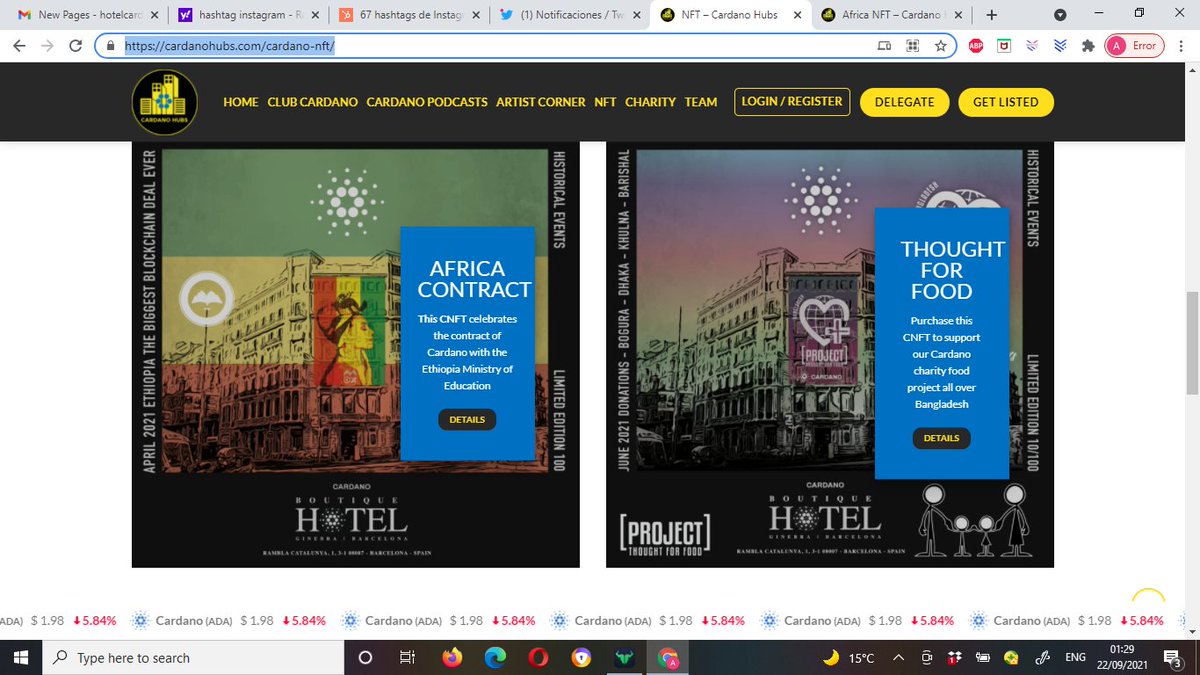
Task: Open the HOME menu item
Action: pyautogui.click(x=241, y=102)
